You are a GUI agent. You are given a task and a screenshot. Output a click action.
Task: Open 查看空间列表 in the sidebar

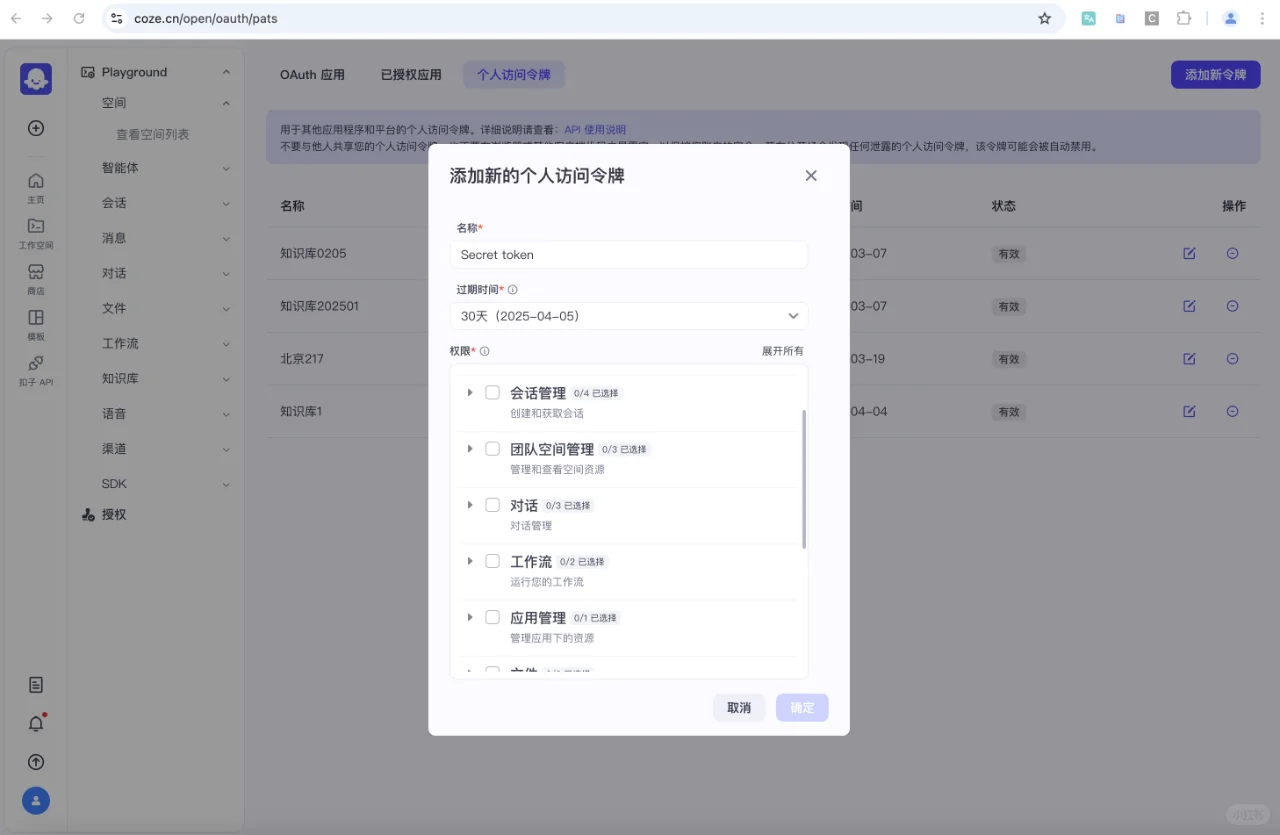(153, 134)
